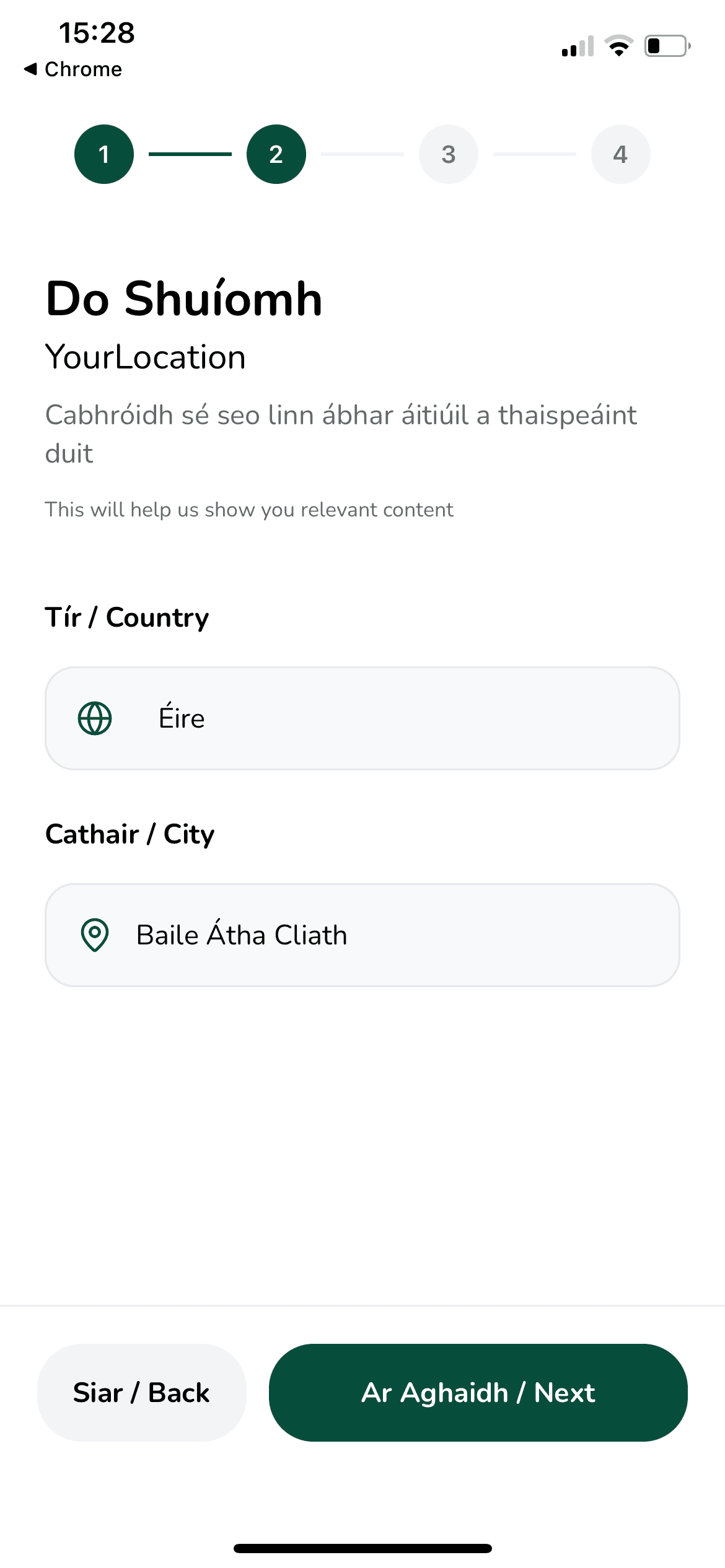Tap the Wi-Fi status icon

[x=618, y=46]
